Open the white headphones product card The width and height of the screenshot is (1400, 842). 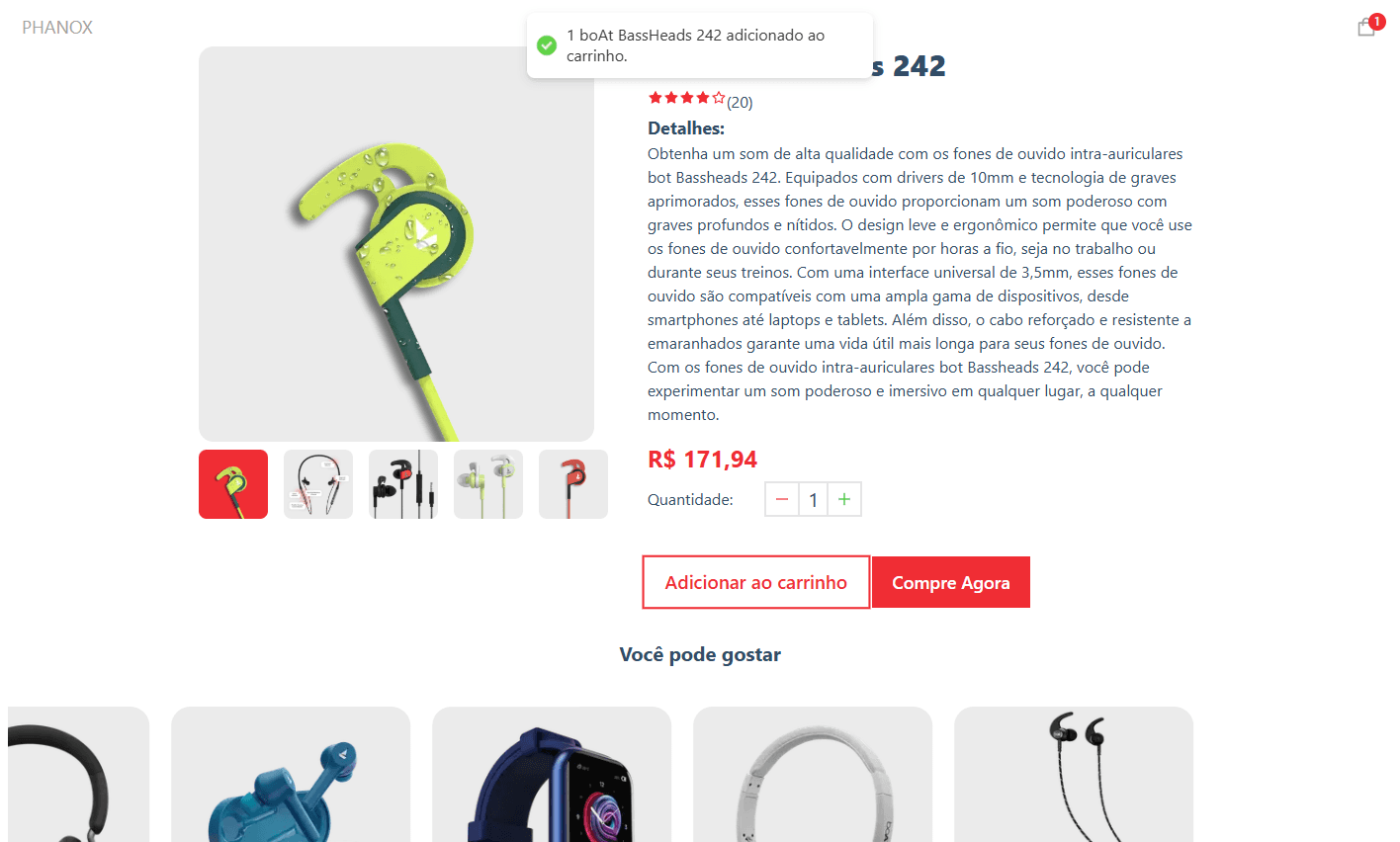813,774
